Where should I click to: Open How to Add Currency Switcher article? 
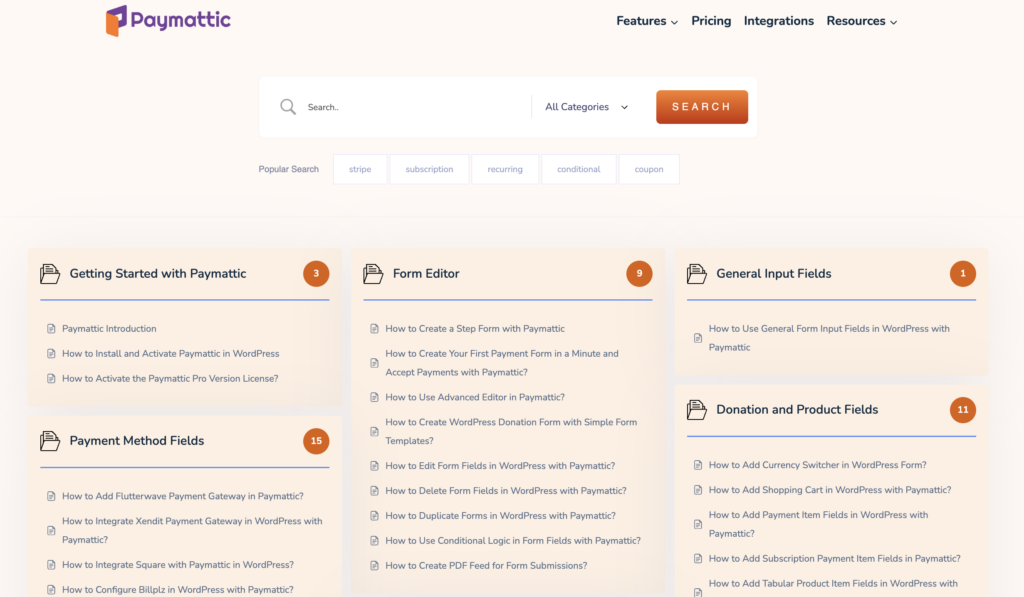817,465
